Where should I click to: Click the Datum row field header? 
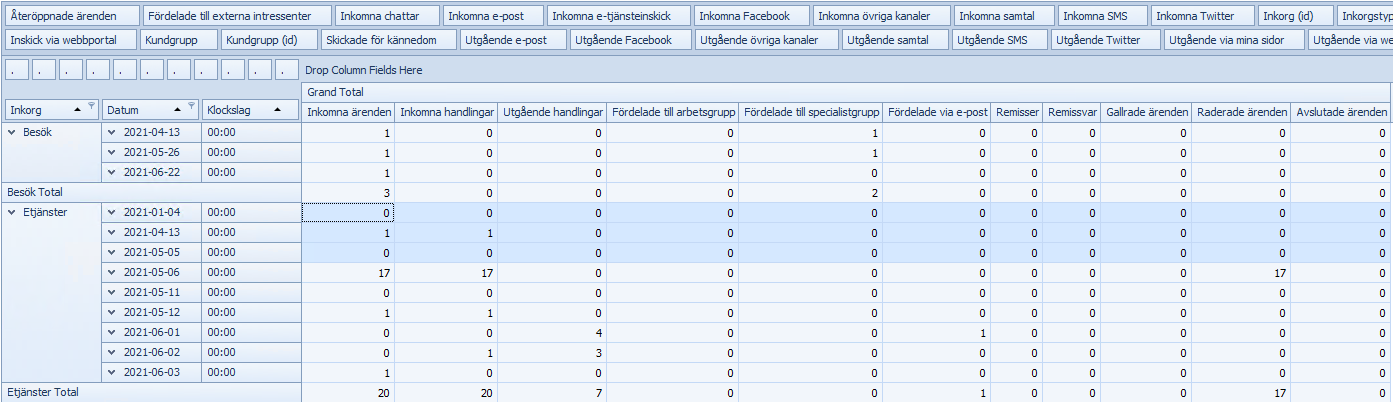[x=150, y=110]
